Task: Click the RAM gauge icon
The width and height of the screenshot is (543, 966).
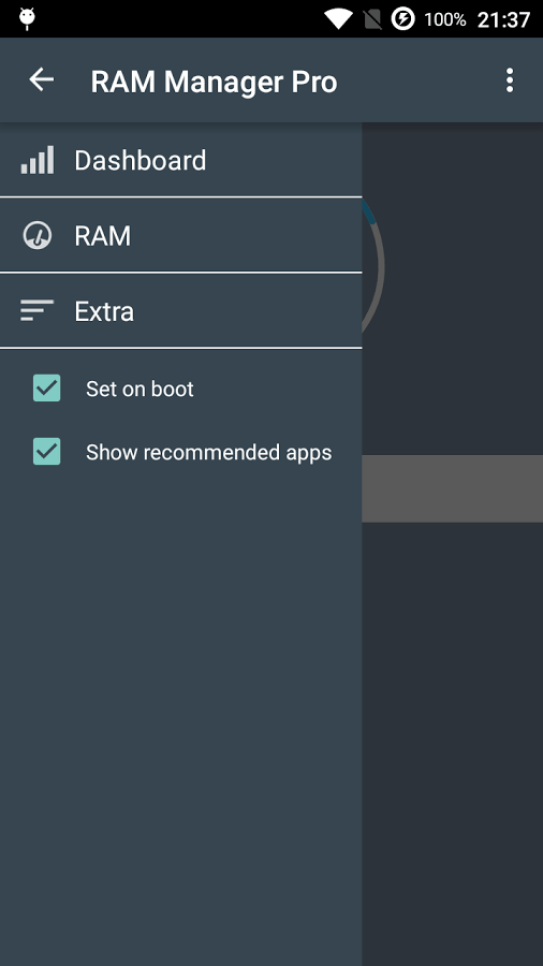Action: (37, 235)
